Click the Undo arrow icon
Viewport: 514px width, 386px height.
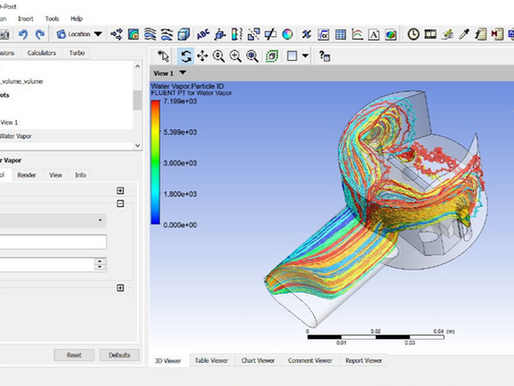tap(23, 34)
